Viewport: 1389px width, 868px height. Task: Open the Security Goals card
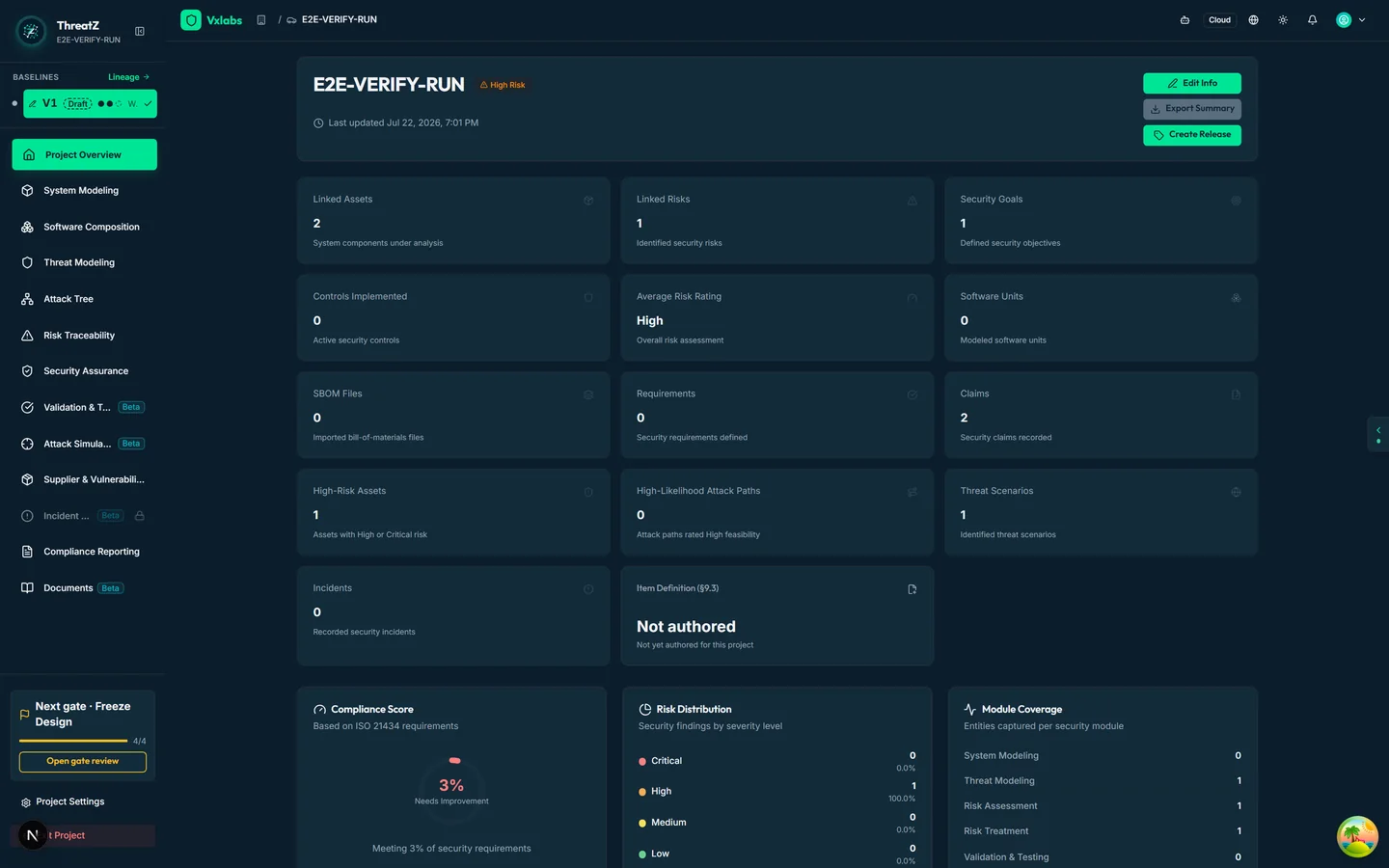coord(1101,221)
